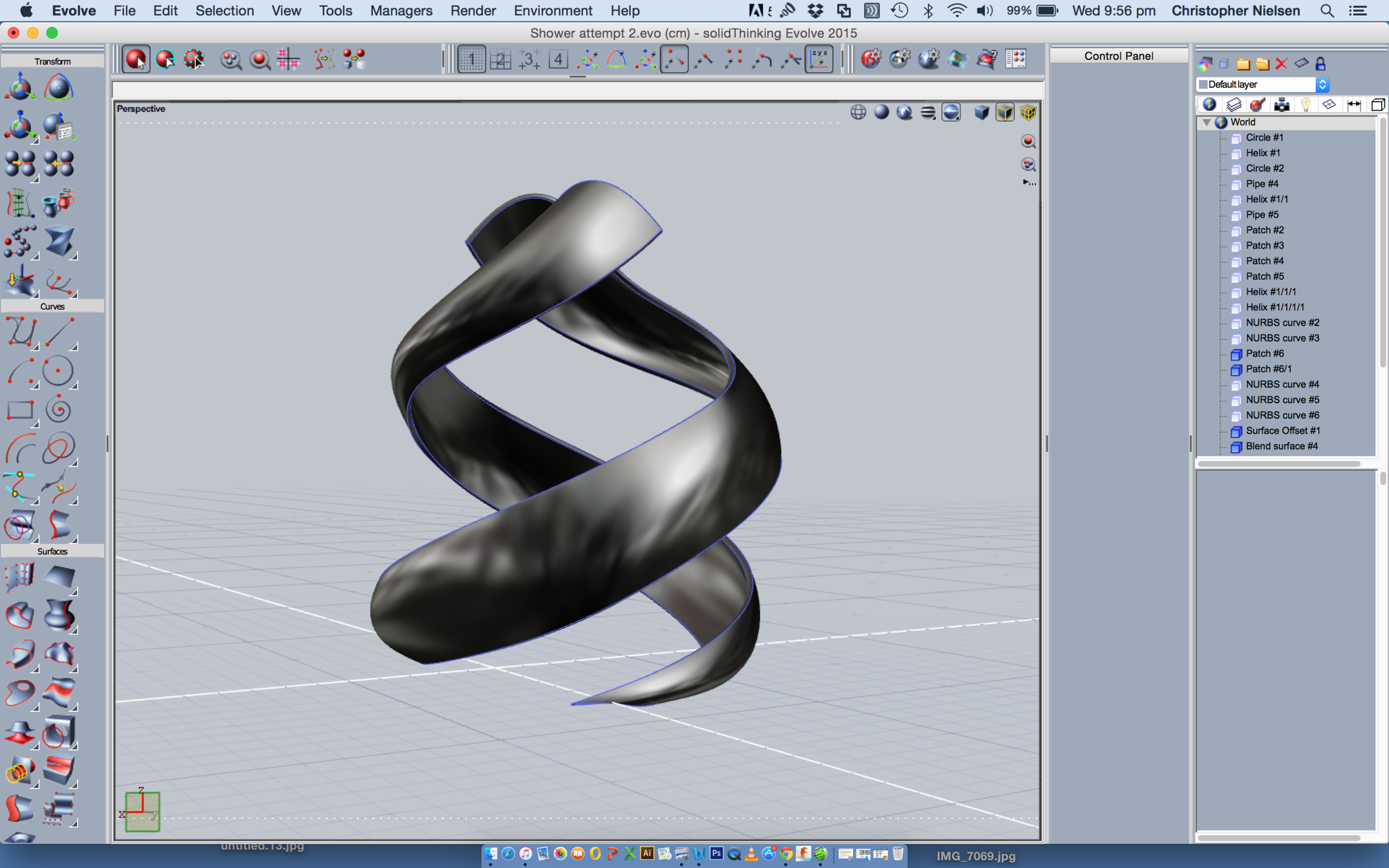Screen dimensions: 1389x868
Task: Expand the viewport options arrow with dots
Action: 1029,183
